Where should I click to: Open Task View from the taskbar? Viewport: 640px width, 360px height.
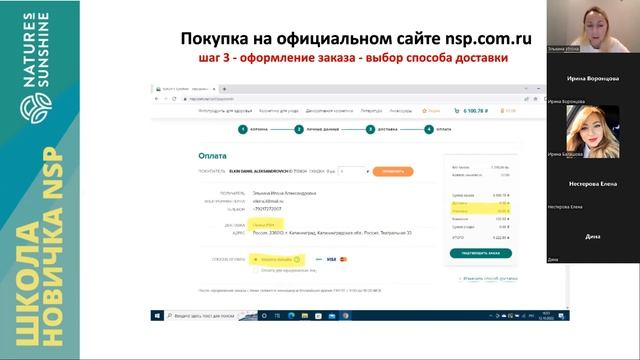(278, 316)
